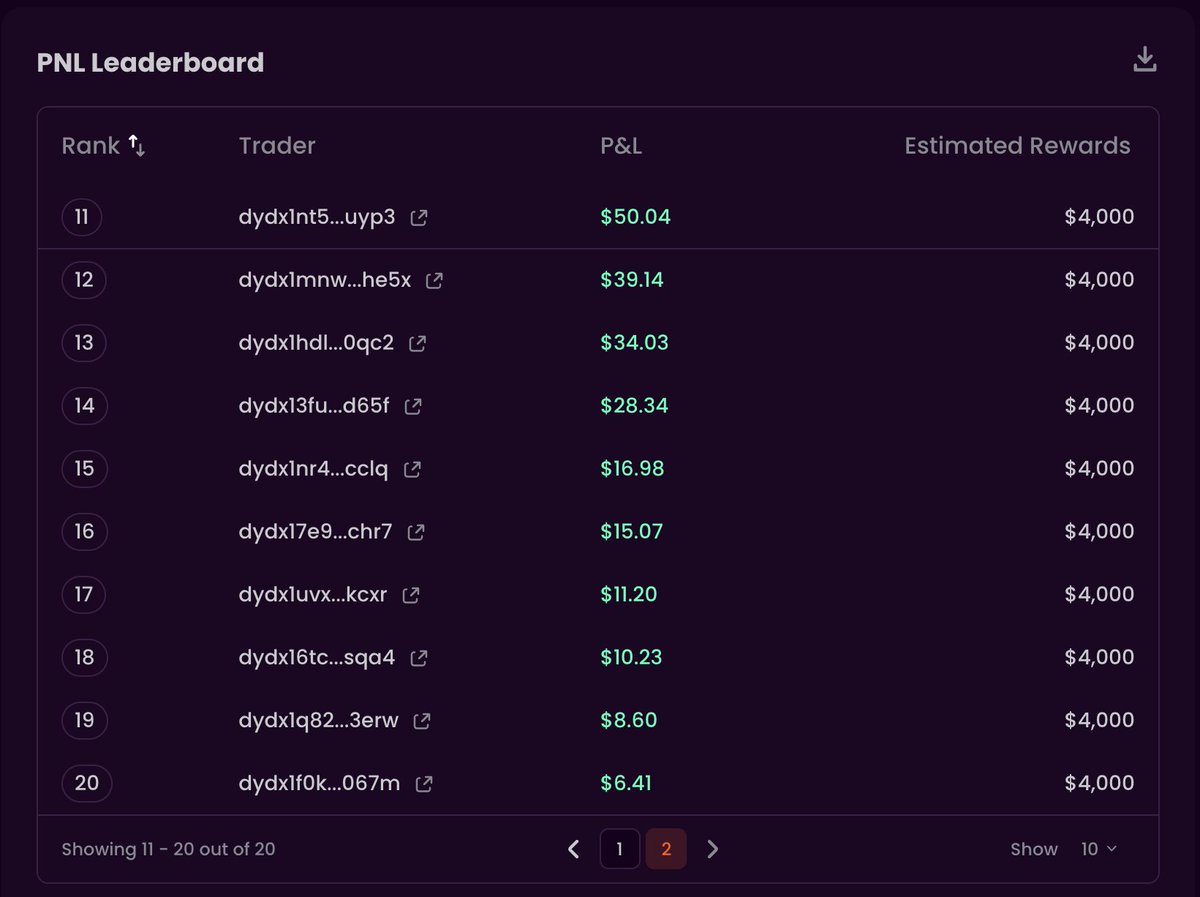Go to next page arrow

pyautogui.click(x=712, y=849)
